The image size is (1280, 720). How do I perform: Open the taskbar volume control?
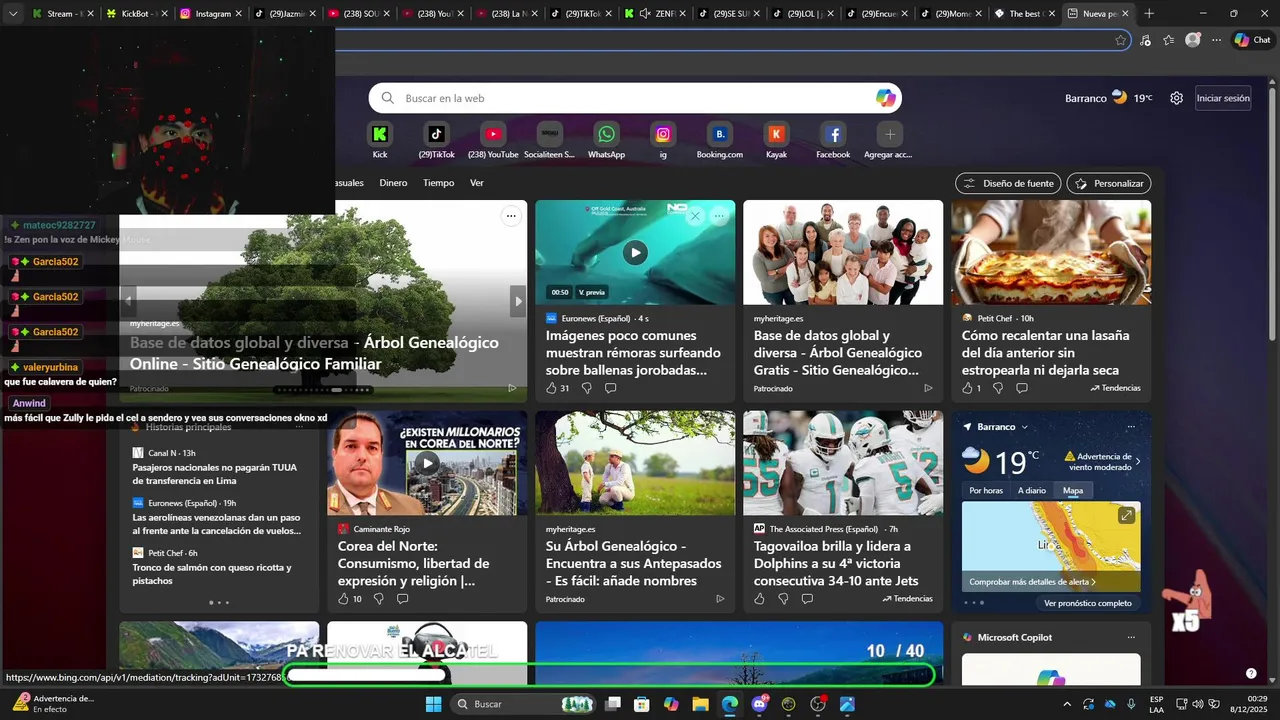[x=1198, y=704]
